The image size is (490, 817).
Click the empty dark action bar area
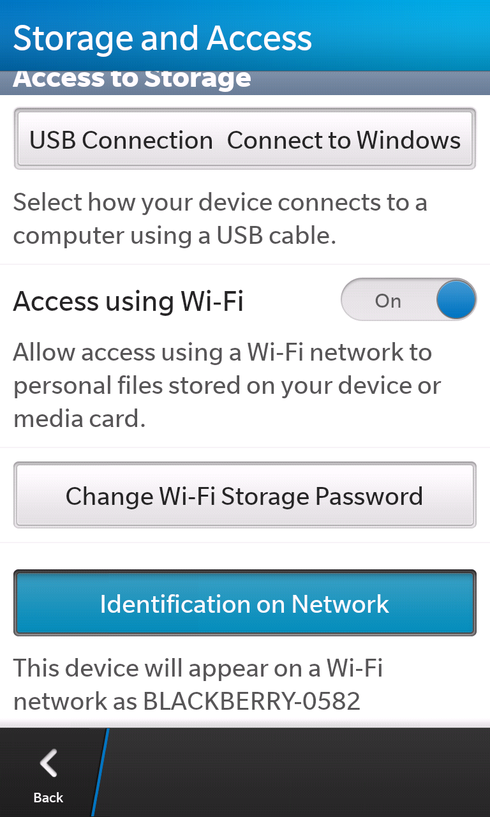[298, 772]
